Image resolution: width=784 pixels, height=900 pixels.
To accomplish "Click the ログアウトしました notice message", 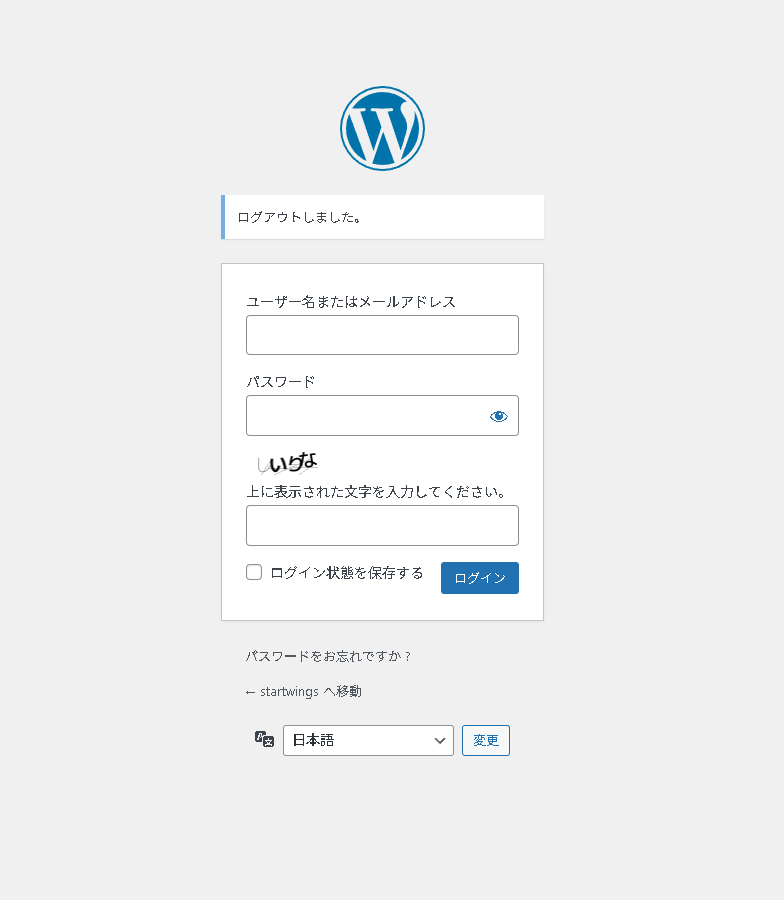I will coord(382,217).
